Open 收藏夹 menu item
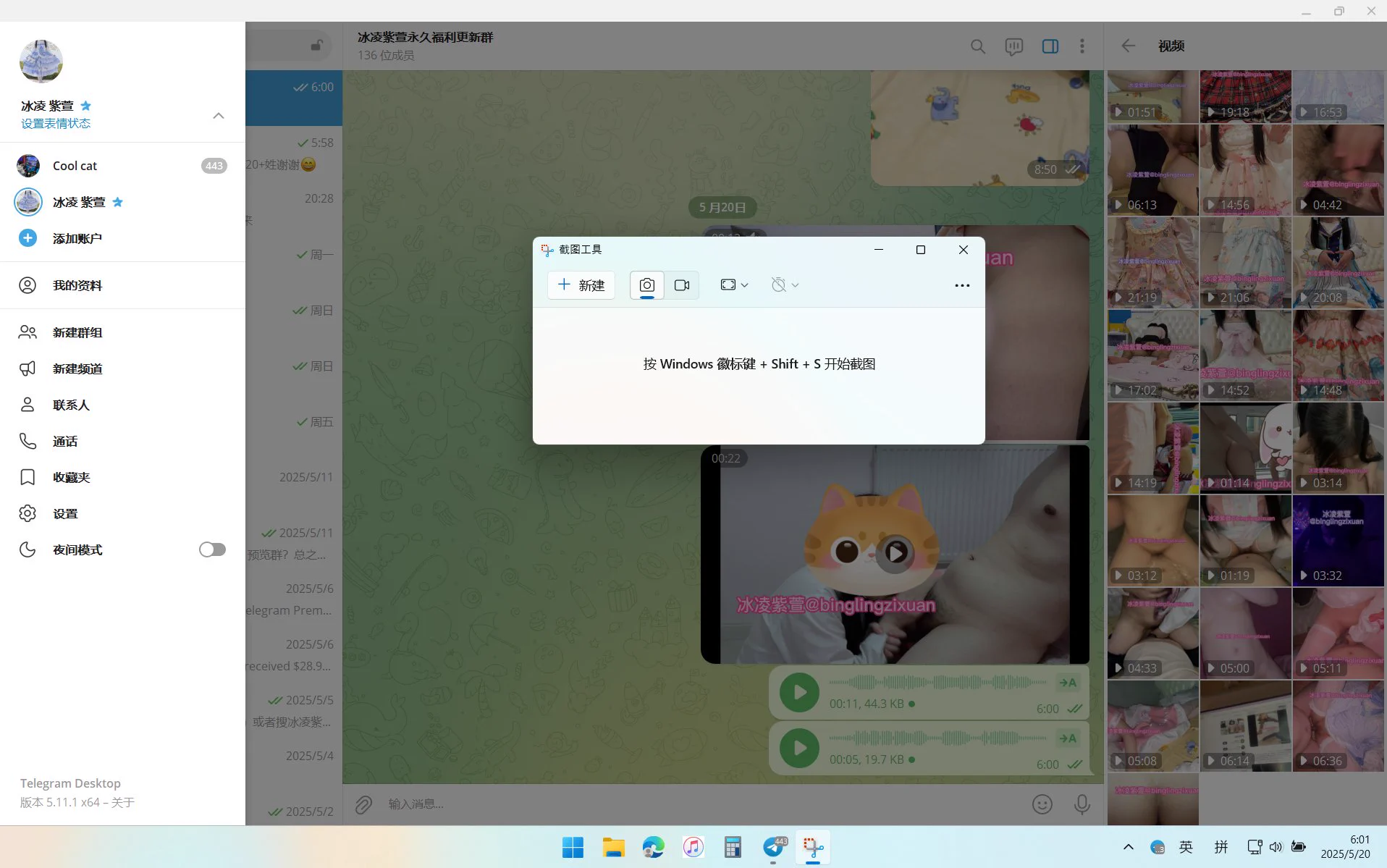1387x868 pixels. [122, 477]
